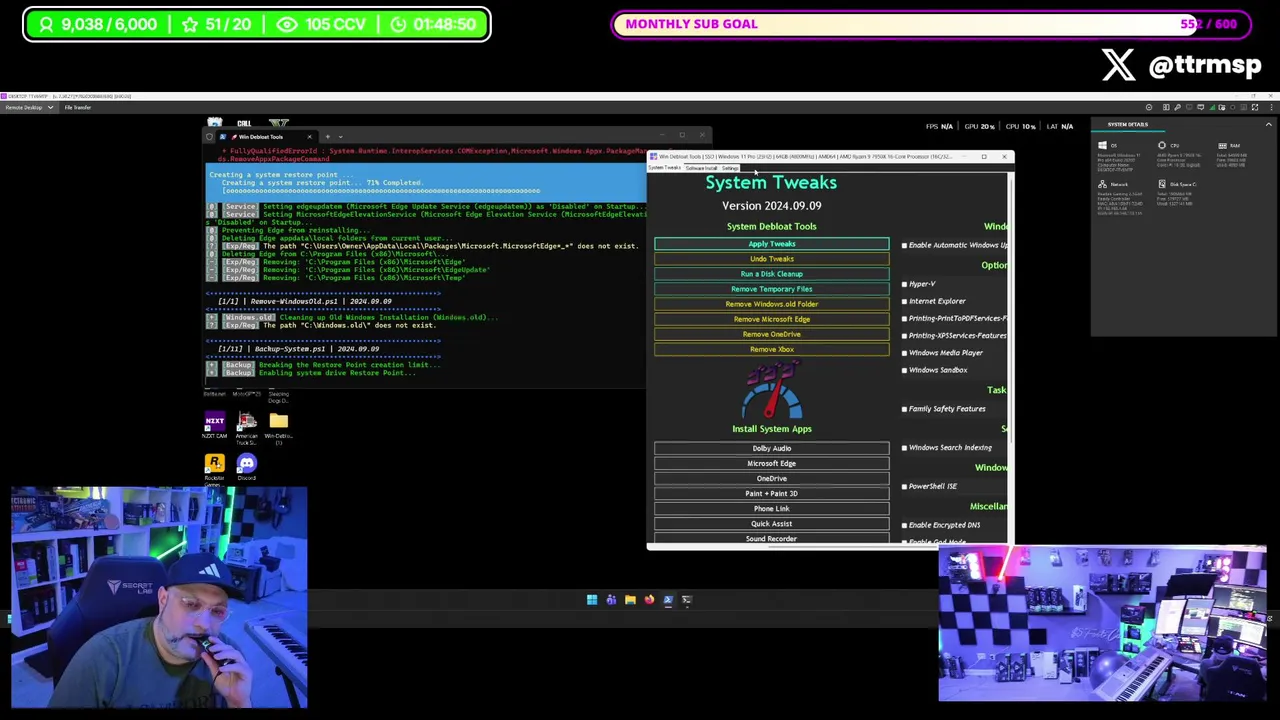
Task: Click the Network icon in System Details
Action: point(1102,184)
